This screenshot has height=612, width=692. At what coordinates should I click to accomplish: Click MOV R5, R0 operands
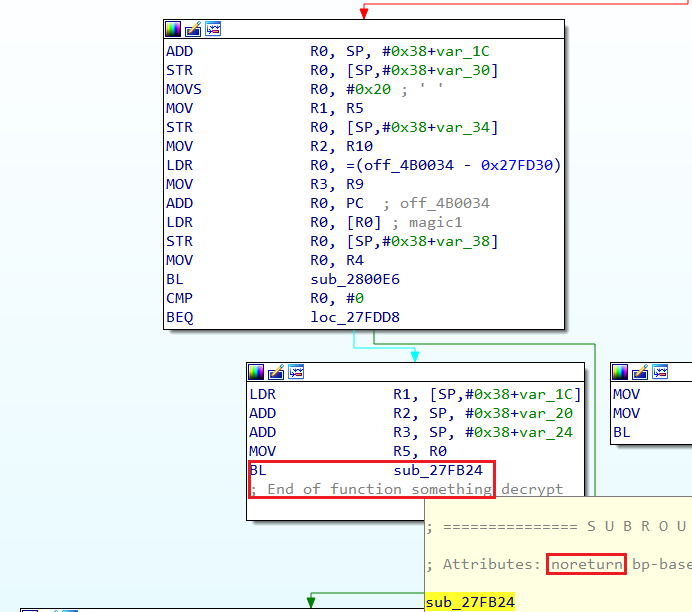point(420,451)
